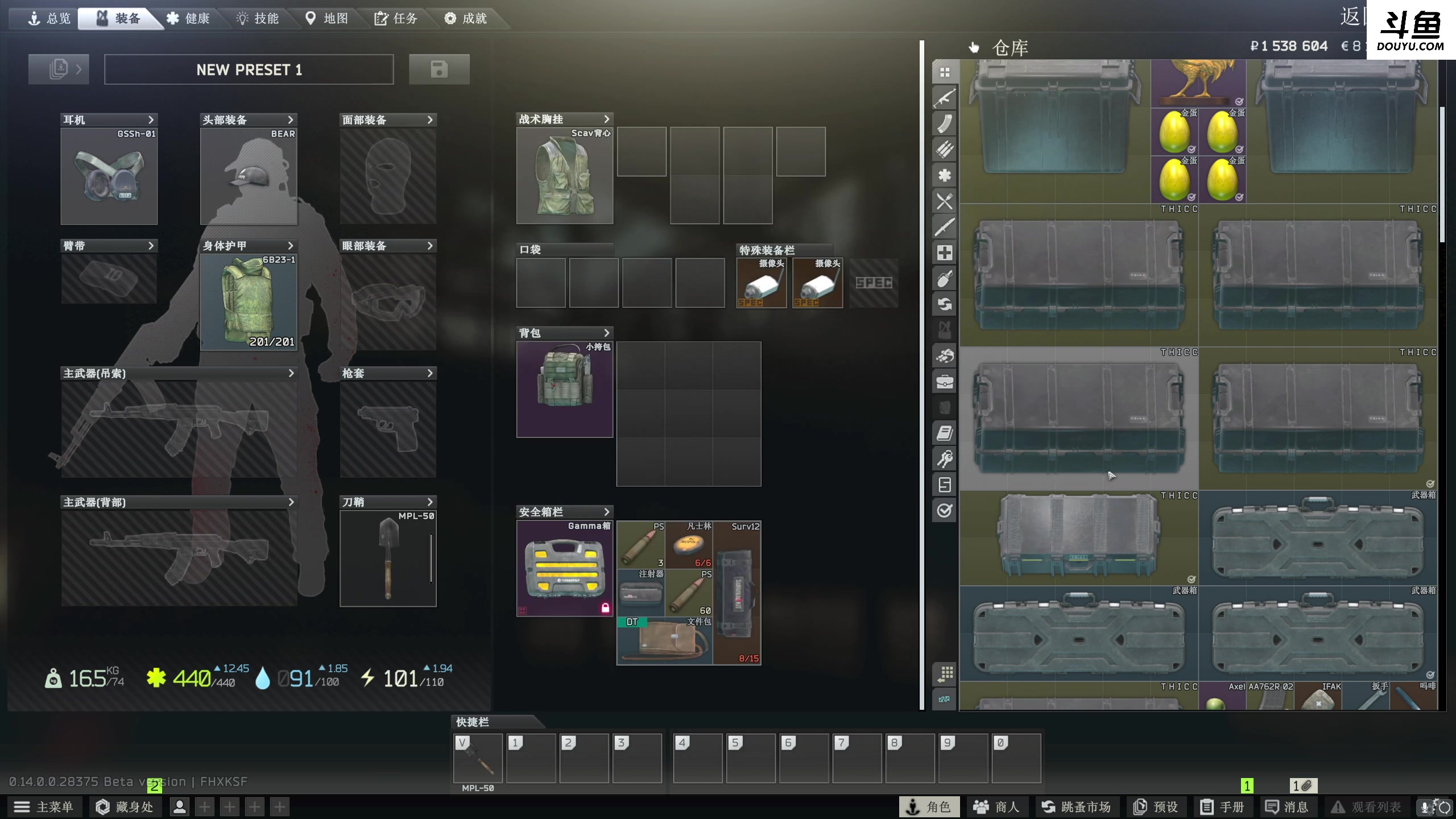Expand the 头部装备 slot header arrow
Viewport: 1456px width, 819px height.
[290, 119]
